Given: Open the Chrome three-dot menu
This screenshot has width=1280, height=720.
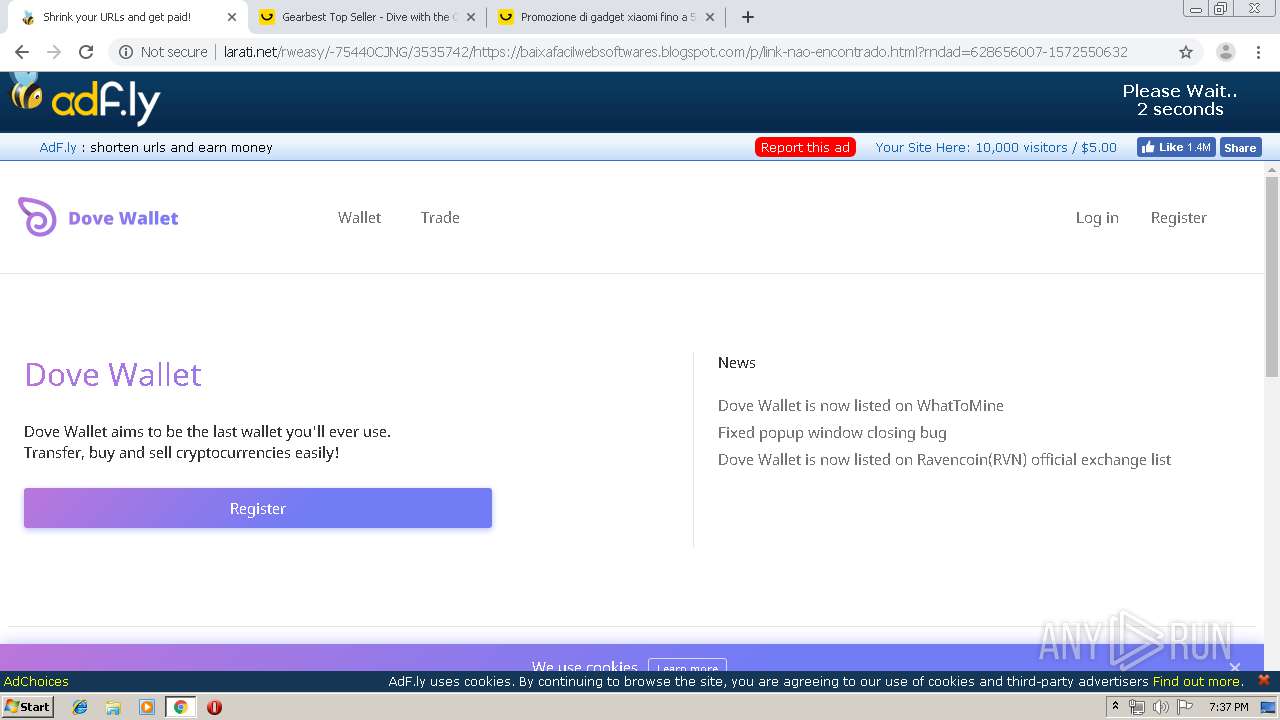Looking at the screenshot, I should pyautogui.click(x=1260, y=52).
